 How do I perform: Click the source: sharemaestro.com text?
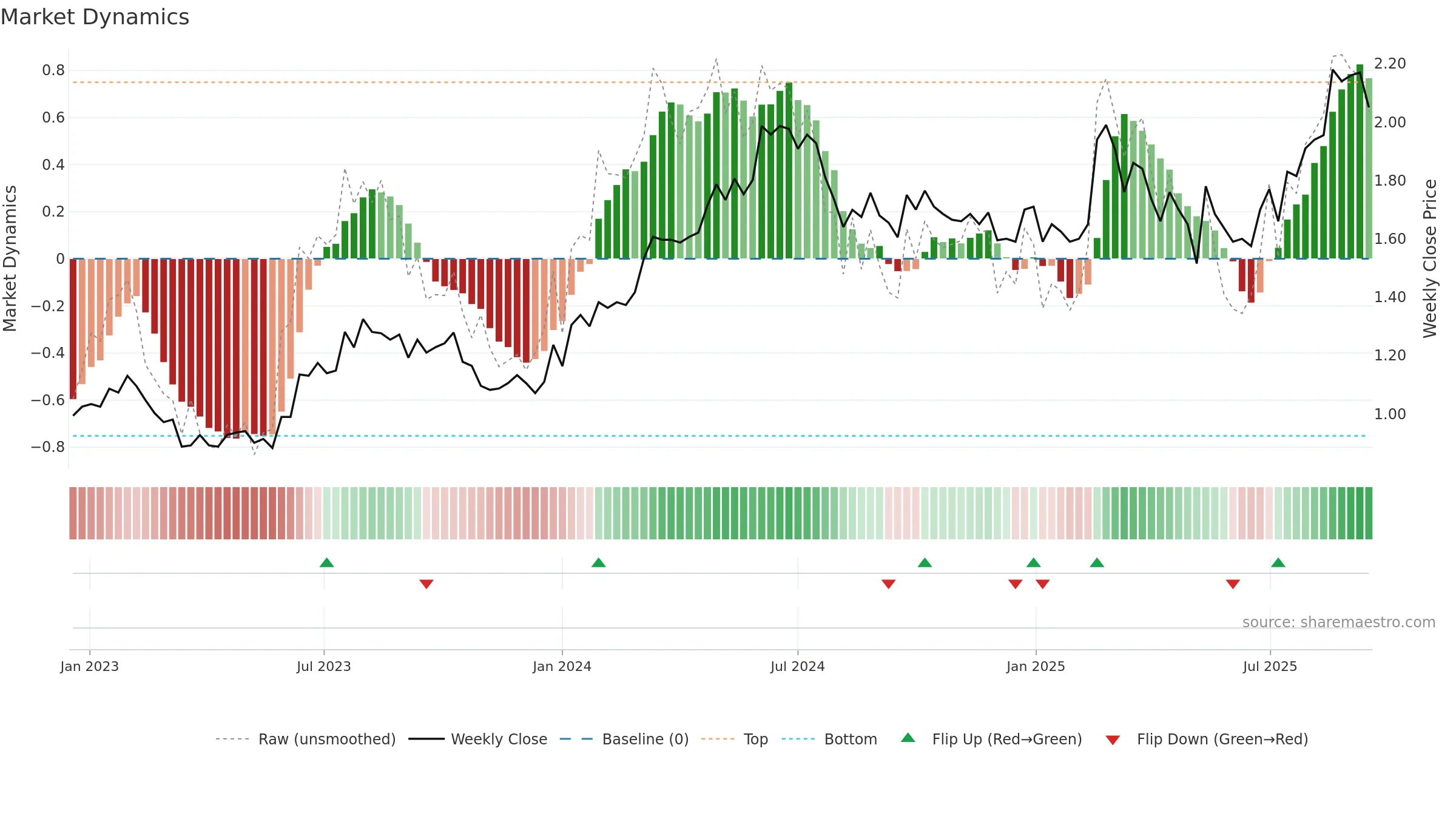tap(1339, 622)
